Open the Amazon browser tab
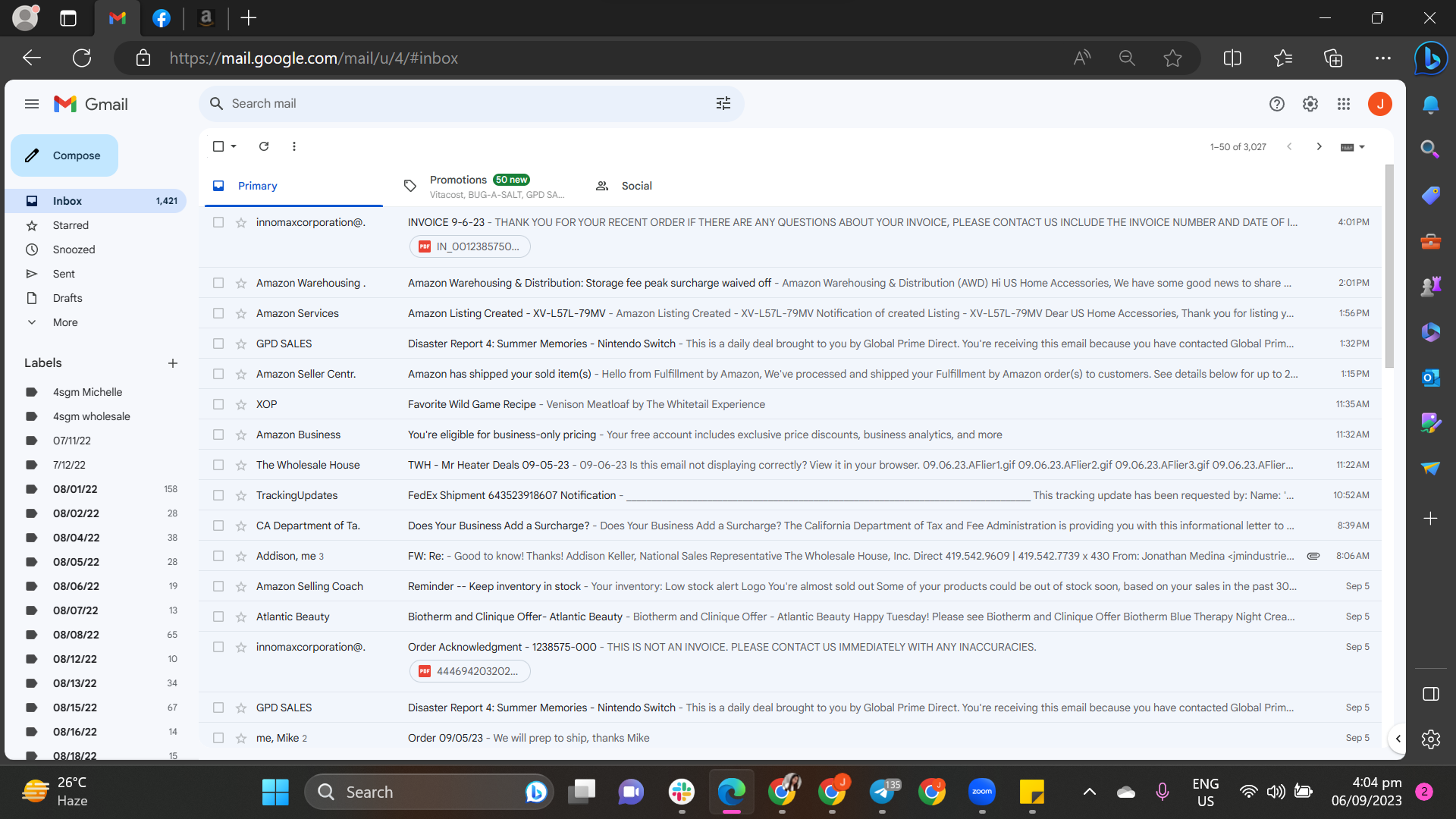 (206, 18)
